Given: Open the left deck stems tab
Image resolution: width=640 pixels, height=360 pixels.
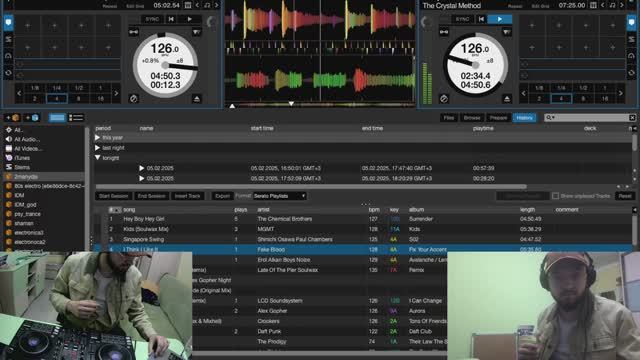Looking at the screenshot, I should 8,39.
